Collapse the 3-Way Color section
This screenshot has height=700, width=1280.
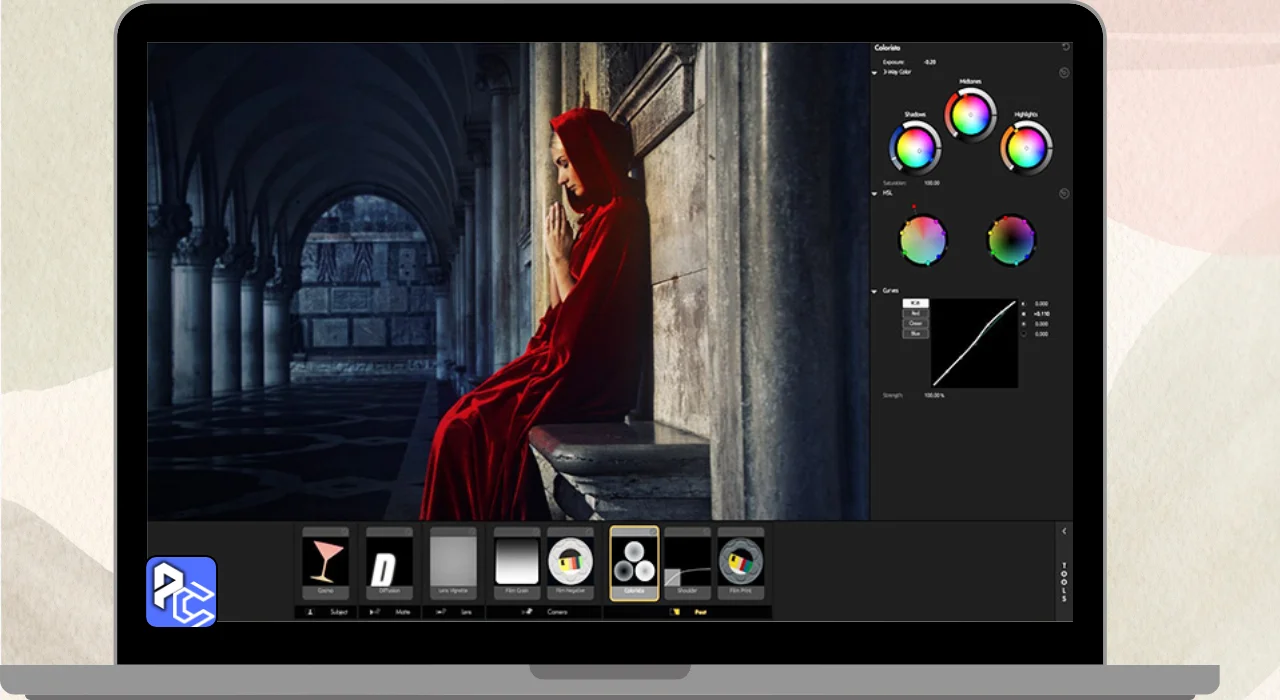point(875,73)
